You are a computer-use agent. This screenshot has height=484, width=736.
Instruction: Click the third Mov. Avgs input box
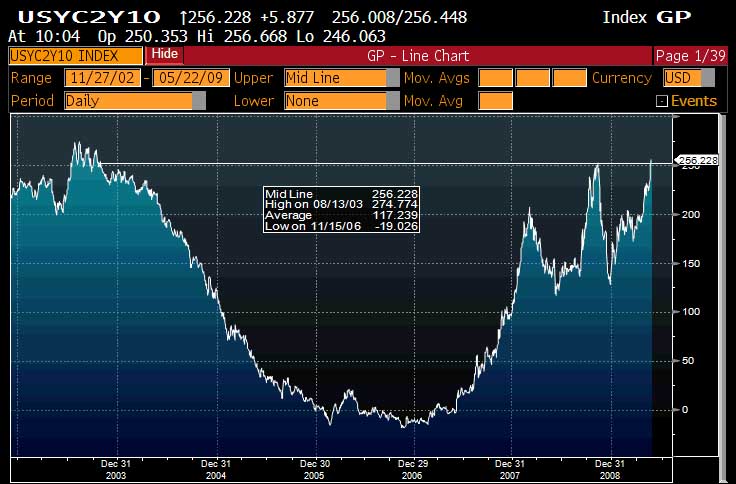click(569, 78)
